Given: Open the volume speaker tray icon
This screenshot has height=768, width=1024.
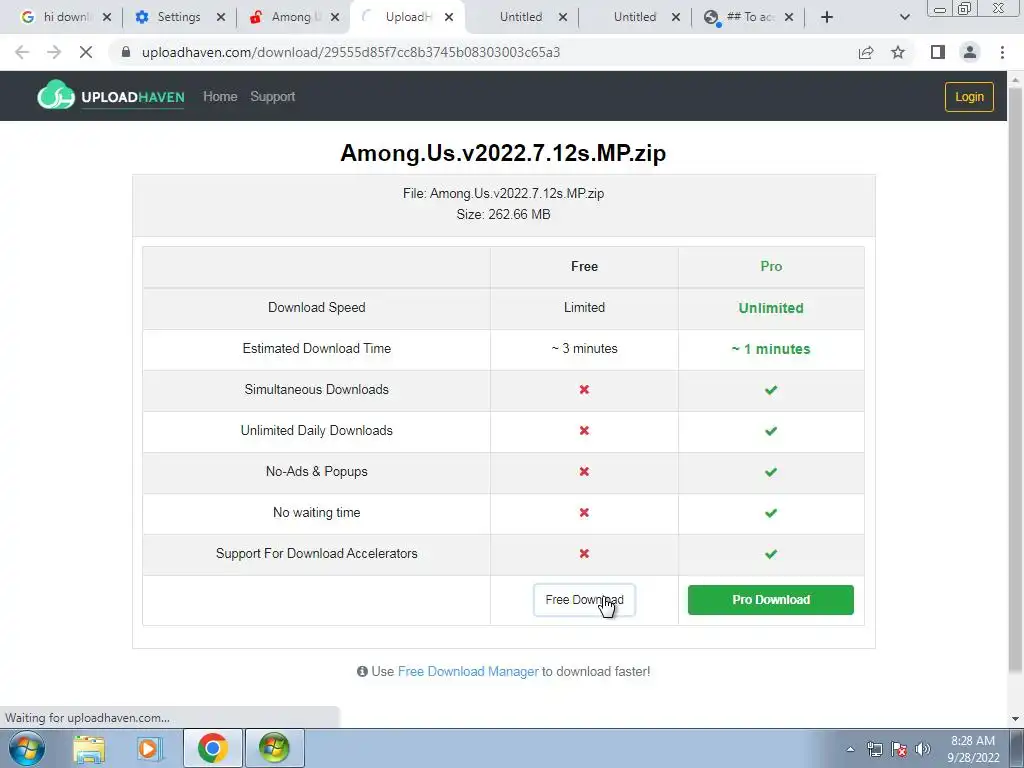Looking at the screenshot, I should [x=923, y=749].
